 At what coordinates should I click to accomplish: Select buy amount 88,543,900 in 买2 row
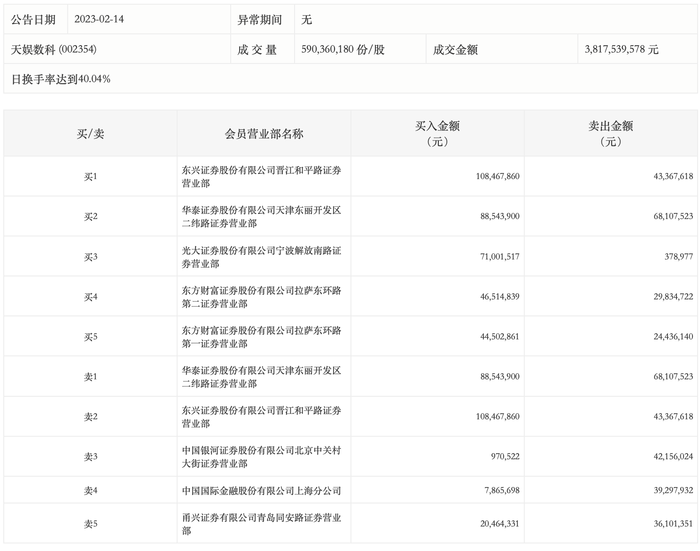point(500,216)
